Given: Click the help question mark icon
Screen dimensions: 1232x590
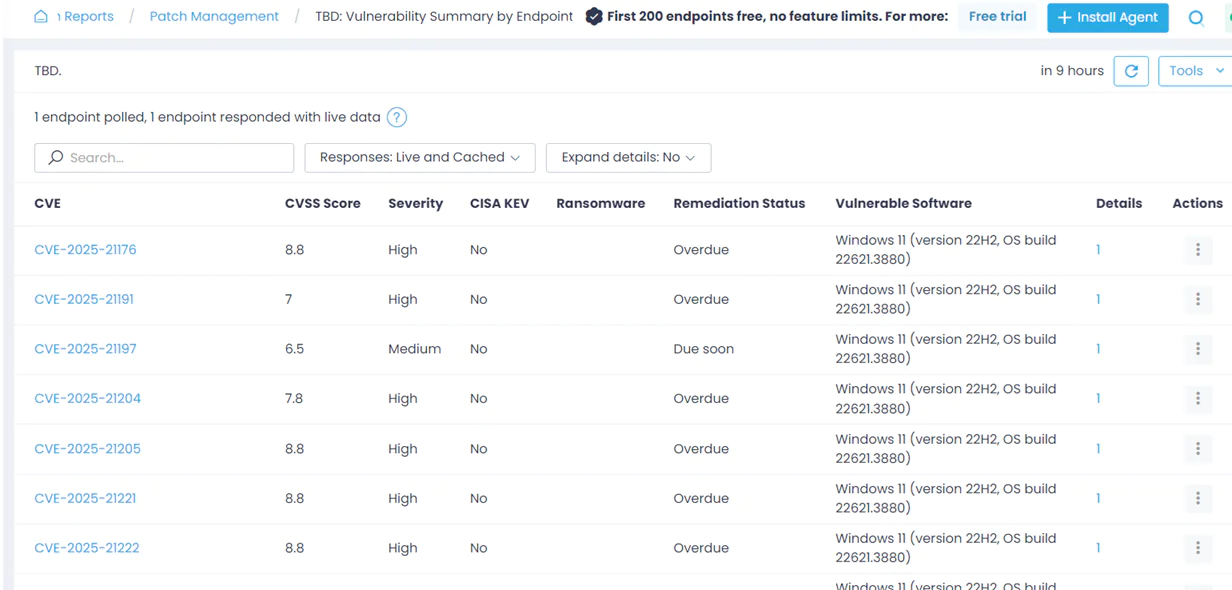Looking at the screenshot, I should [397, 117].
